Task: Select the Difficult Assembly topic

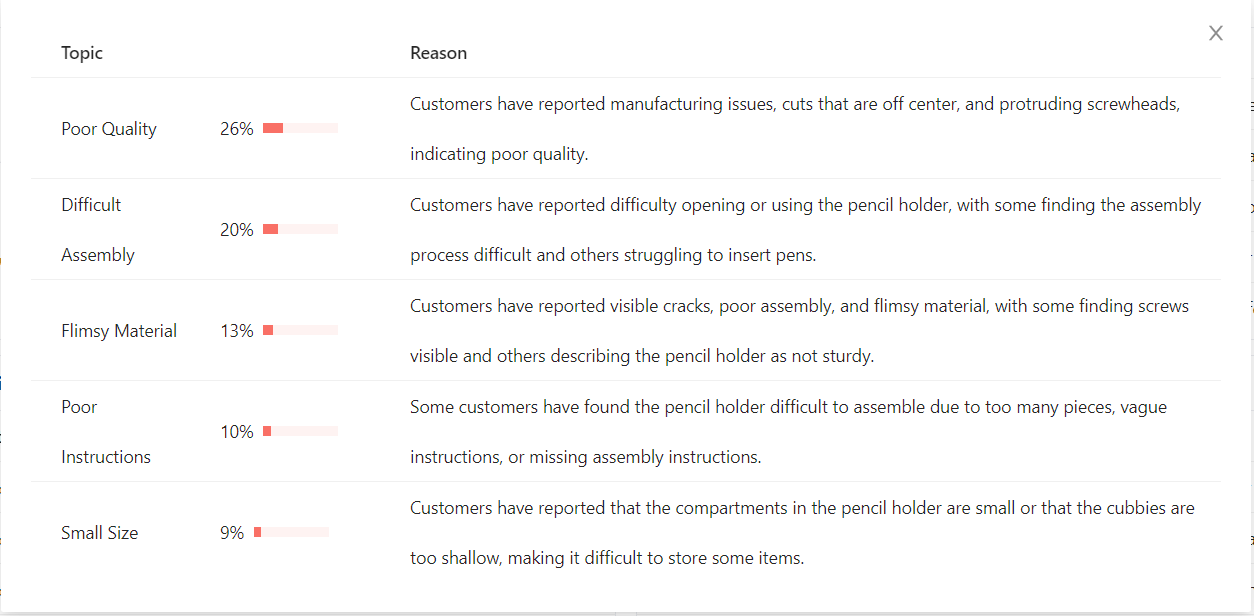Action: pyautogui.click(x=98, y=230)
